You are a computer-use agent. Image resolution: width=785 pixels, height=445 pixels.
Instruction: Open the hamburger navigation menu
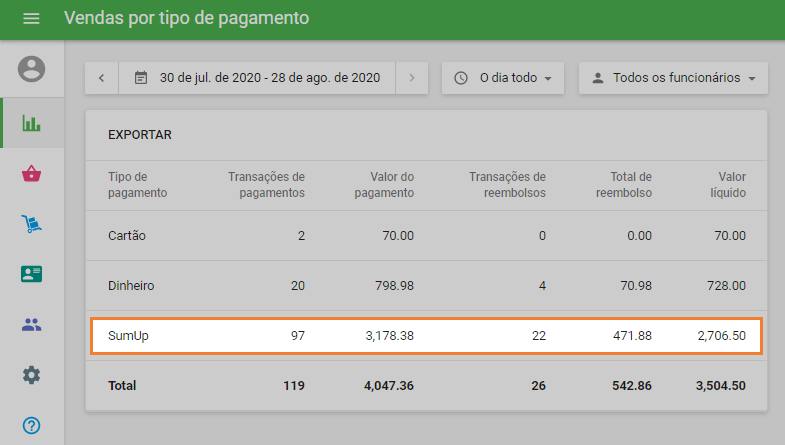tap(31, 19)
